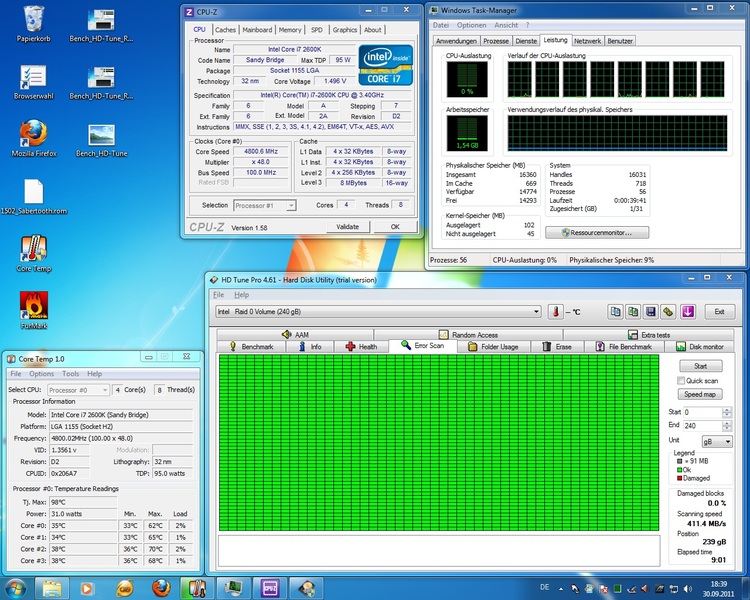The image size is (750, 600).
Task: Open the Options menu in Core Temp
Action: pos(41,374)
